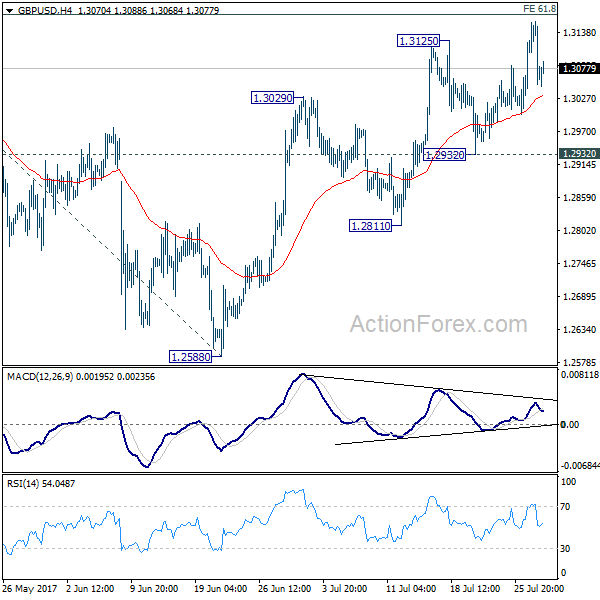Click the 1.27465 price axis value

[x=579, y=264]
